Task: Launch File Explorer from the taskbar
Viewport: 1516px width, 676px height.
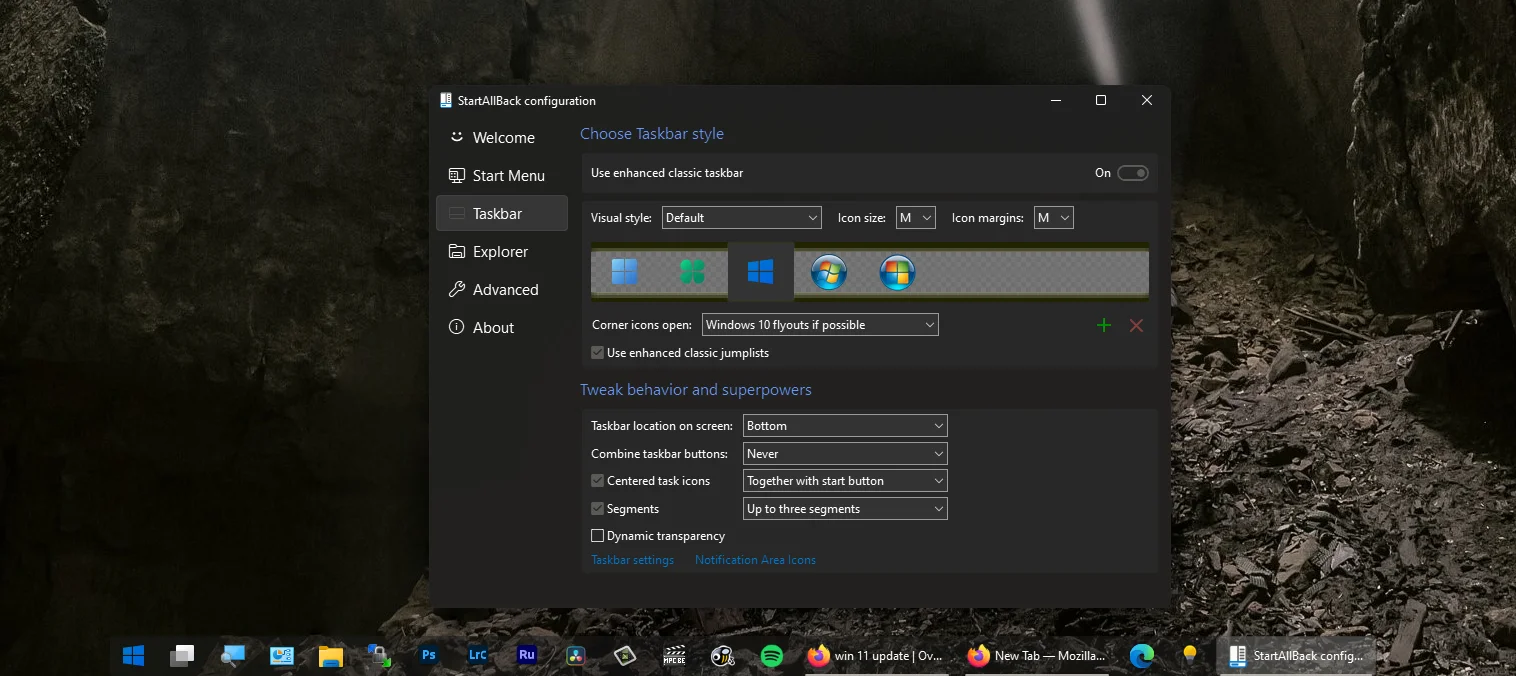Action: click(331, 656)
